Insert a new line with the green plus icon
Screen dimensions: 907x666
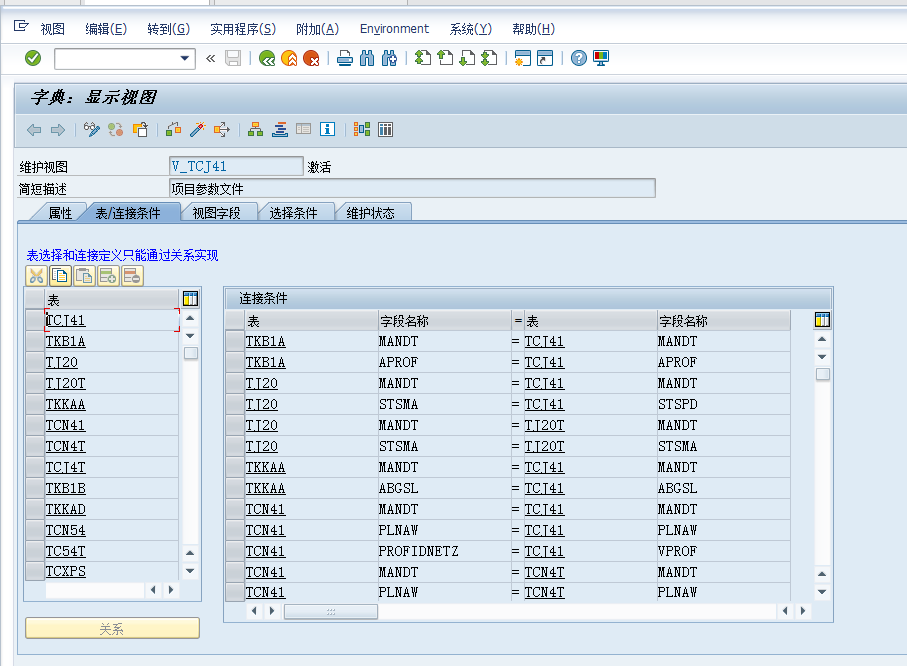pos(108,275)
